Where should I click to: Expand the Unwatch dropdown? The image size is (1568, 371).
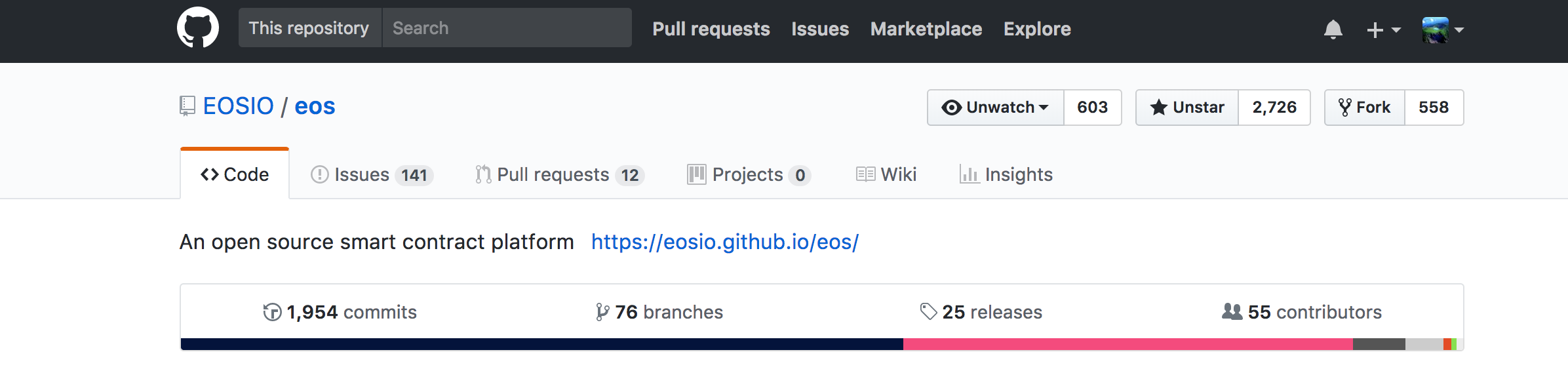995,107
